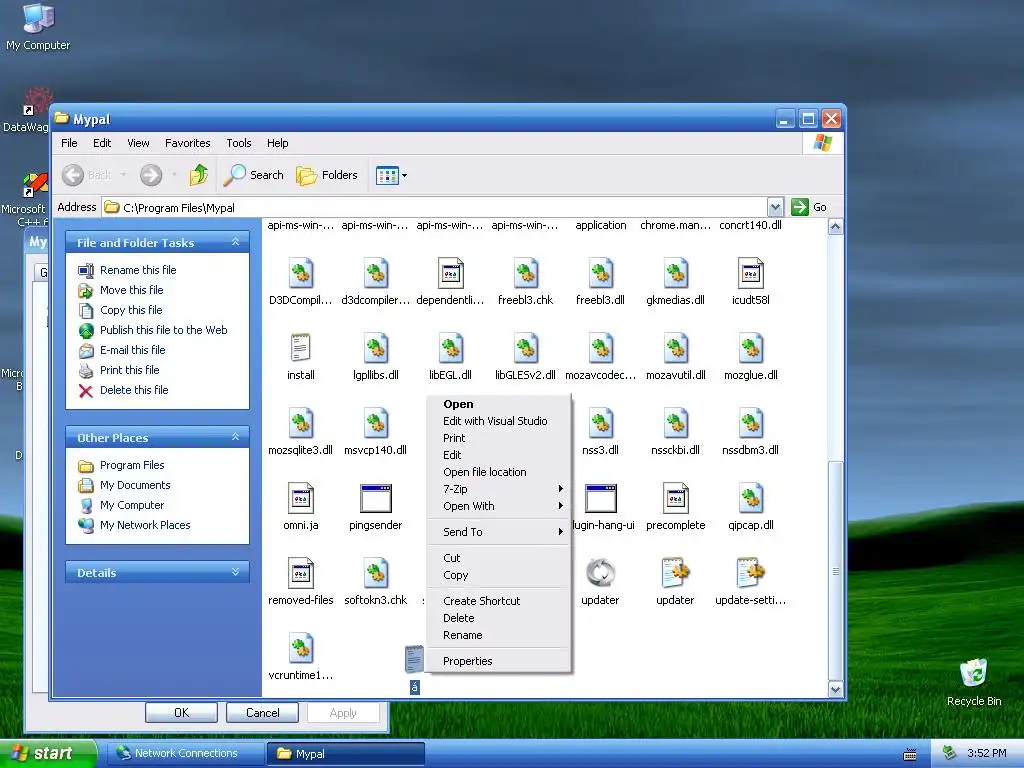Select the qipcap.dll file icon
Viewport: 1024px width, 768px height.
tap(750, 498)
